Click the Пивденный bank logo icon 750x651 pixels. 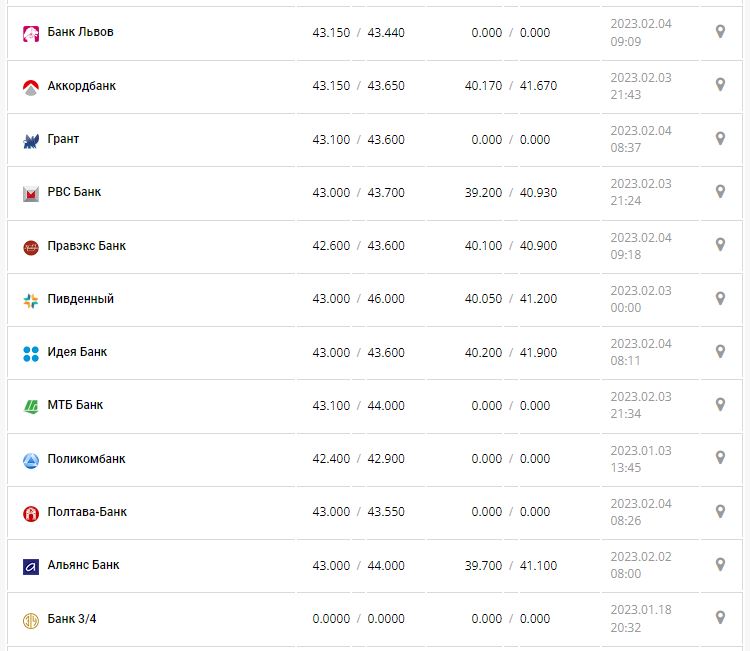(x=30, y=300)
